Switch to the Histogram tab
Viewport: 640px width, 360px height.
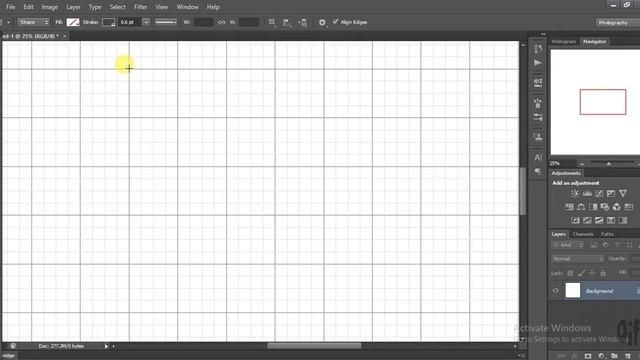564,42
